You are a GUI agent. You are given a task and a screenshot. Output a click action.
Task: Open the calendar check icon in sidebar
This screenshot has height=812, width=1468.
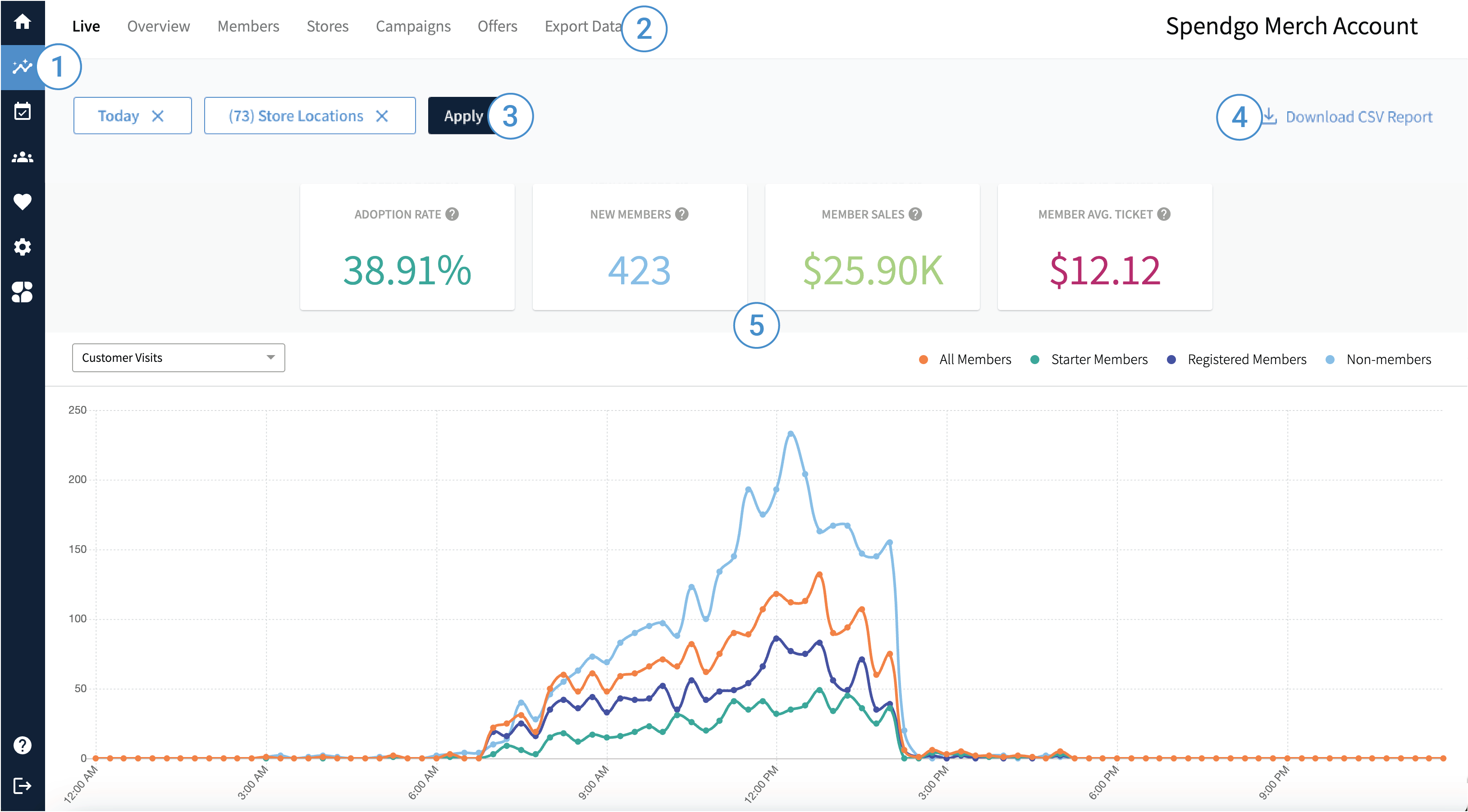(x=22, y=112)
